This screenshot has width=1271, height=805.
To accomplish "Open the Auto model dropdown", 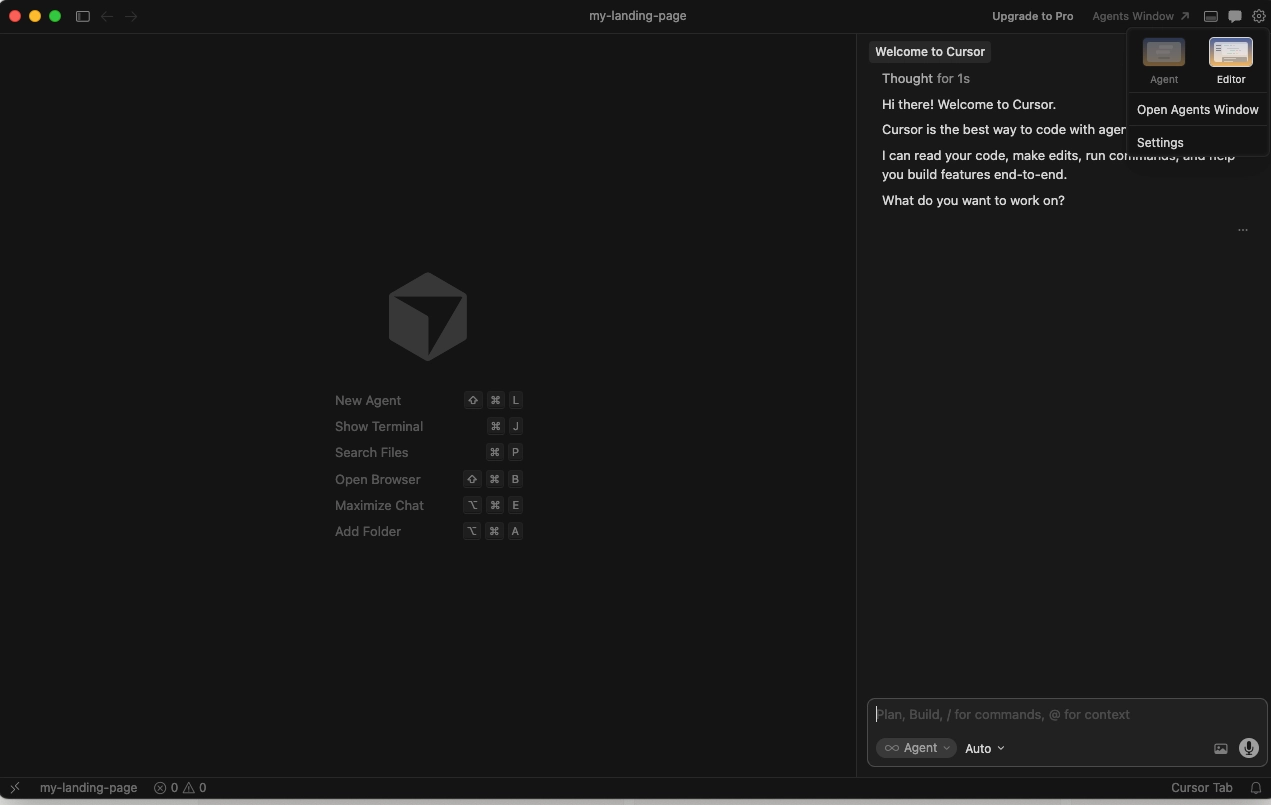I will (985, 748).
